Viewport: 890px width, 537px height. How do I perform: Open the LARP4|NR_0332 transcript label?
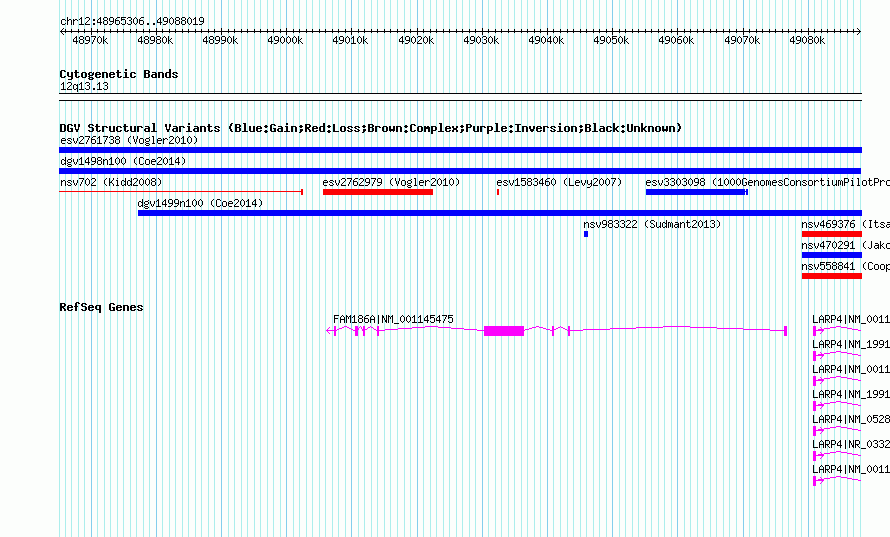point(851,444)
